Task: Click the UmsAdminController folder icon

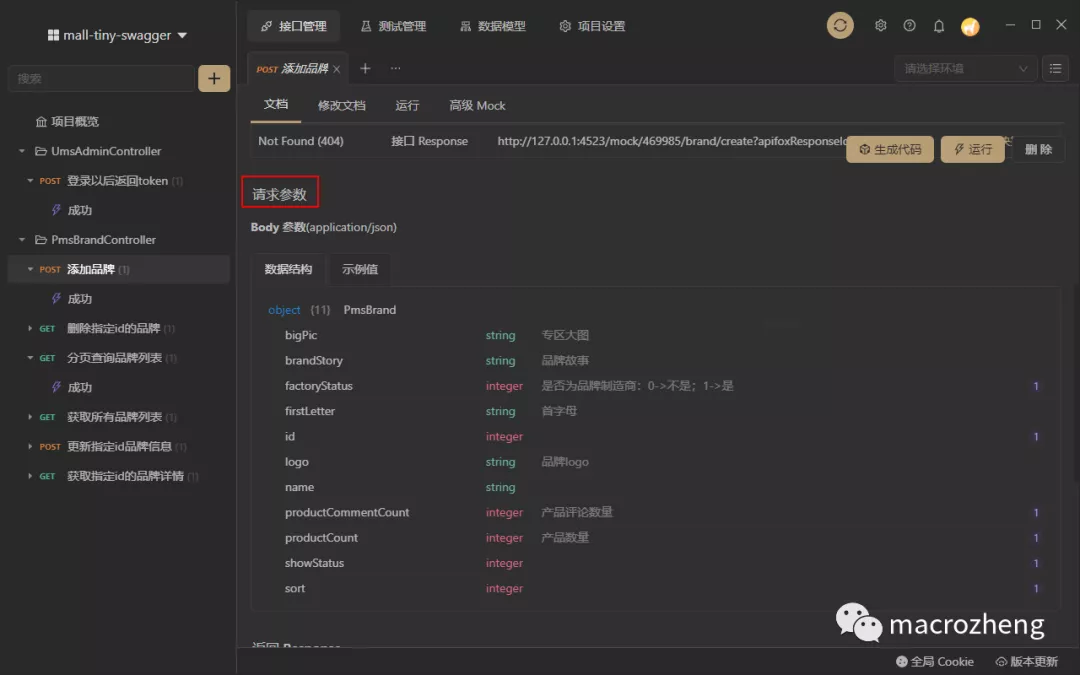Action: [41, 152]
